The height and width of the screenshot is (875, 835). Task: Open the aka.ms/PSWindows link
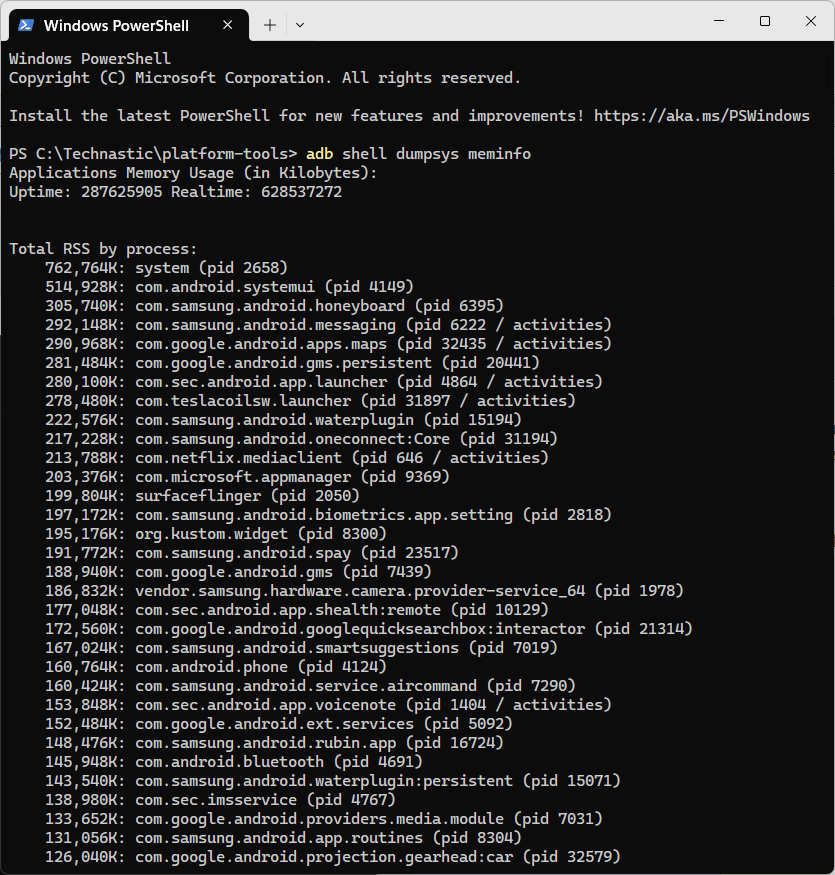(701, 116)
